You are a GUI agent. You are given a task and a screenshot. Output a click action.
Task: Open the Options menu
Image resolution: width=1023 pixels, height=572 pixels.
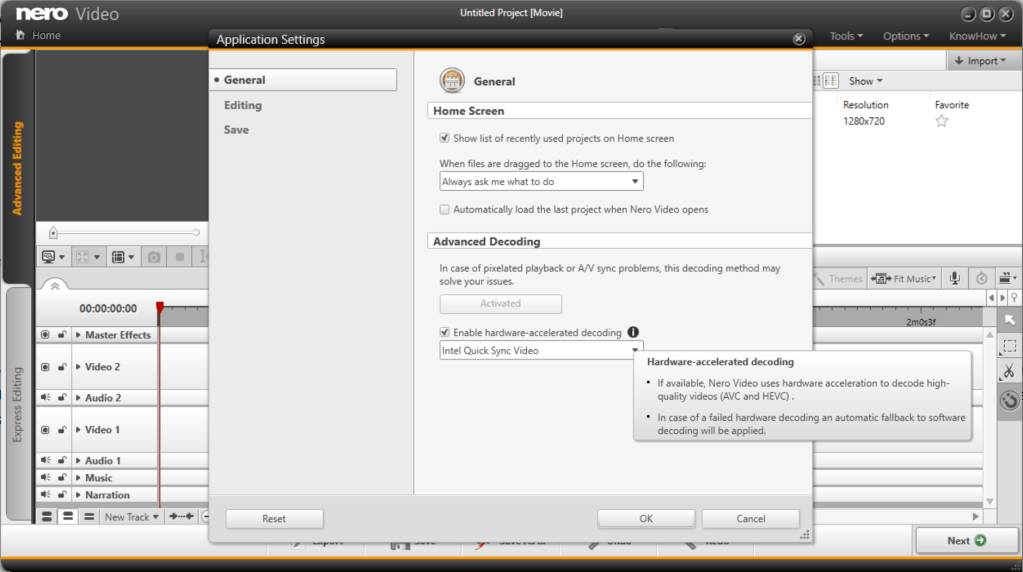click(x=905, y=36)
